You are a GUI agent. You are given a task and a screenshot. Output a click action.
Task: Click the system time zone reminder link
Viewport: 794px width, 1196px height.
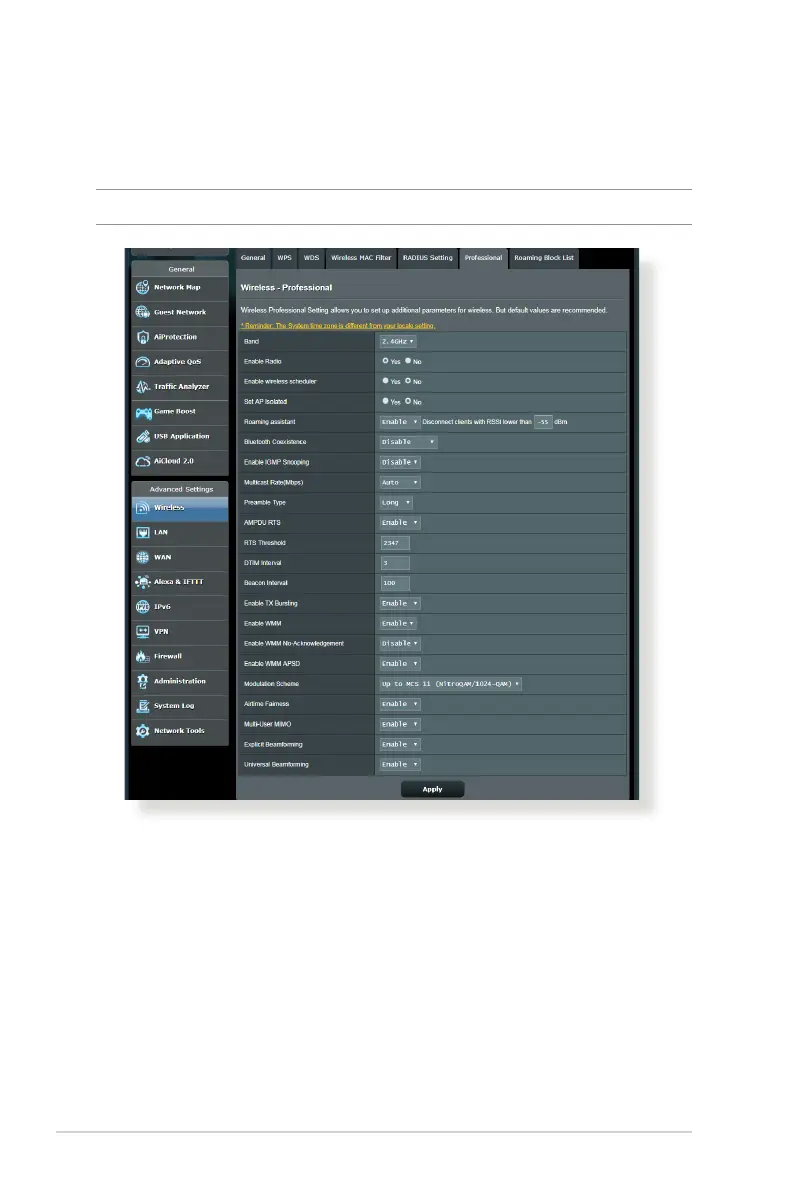coord(338,326)
